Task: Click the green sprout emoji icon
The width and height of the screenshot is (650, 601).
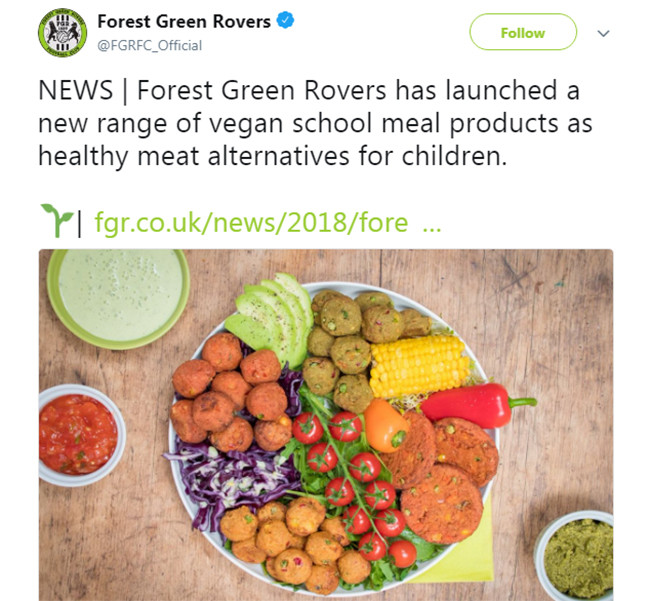Action: pos(54,218)
